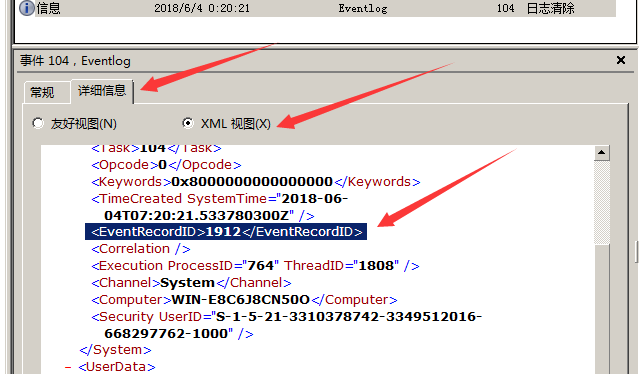Click the Task 104 XML line
Screen dimensions: 639x374
156,149
